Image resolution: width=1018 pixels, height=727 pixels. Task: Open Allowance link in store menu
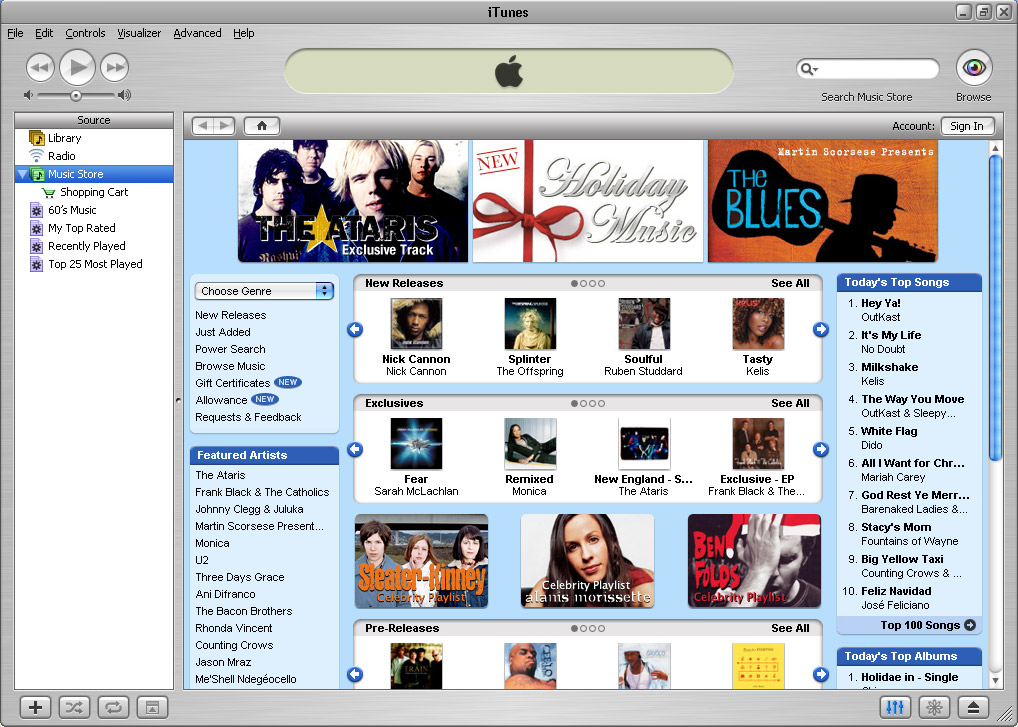coord(221,400)
